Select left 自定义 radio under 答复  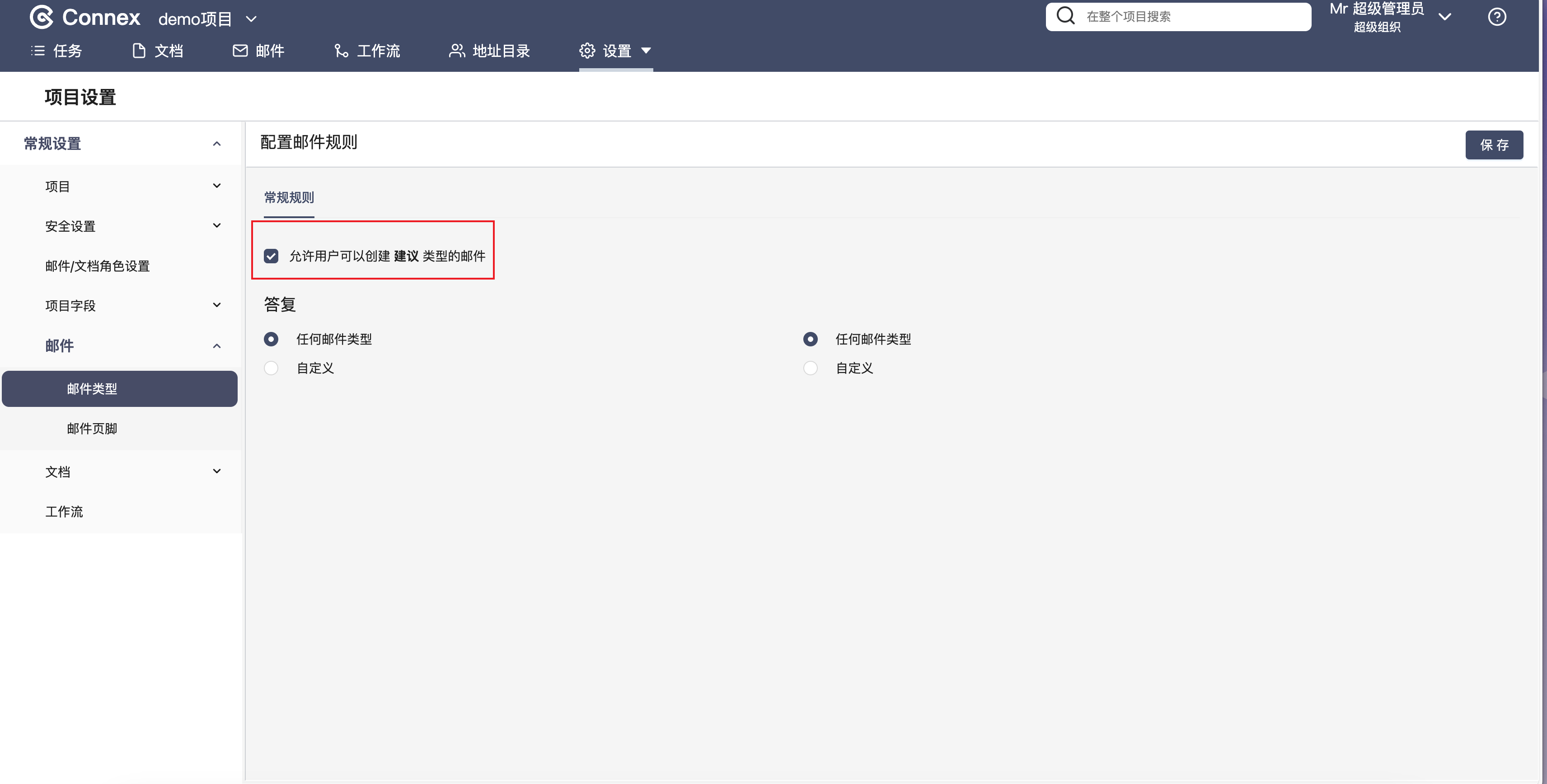[x=271, y=368]
